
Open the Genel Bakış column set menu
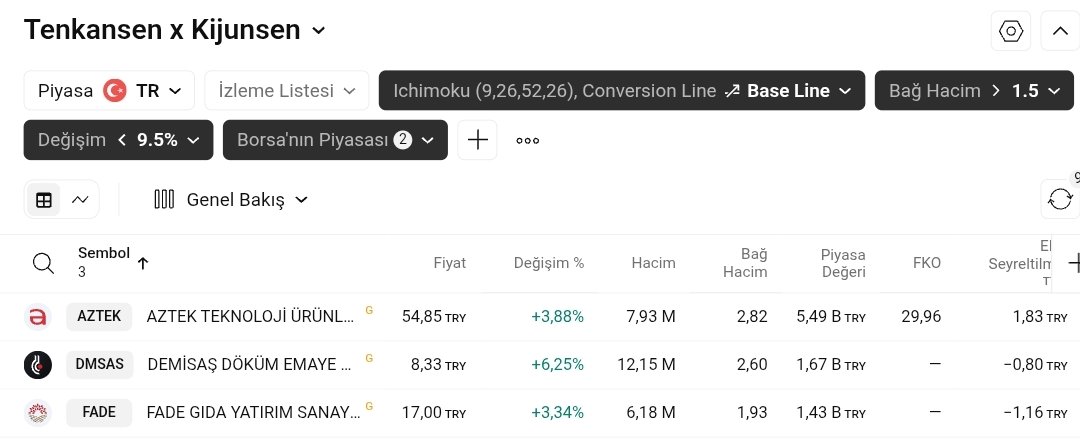coord(231,200)
